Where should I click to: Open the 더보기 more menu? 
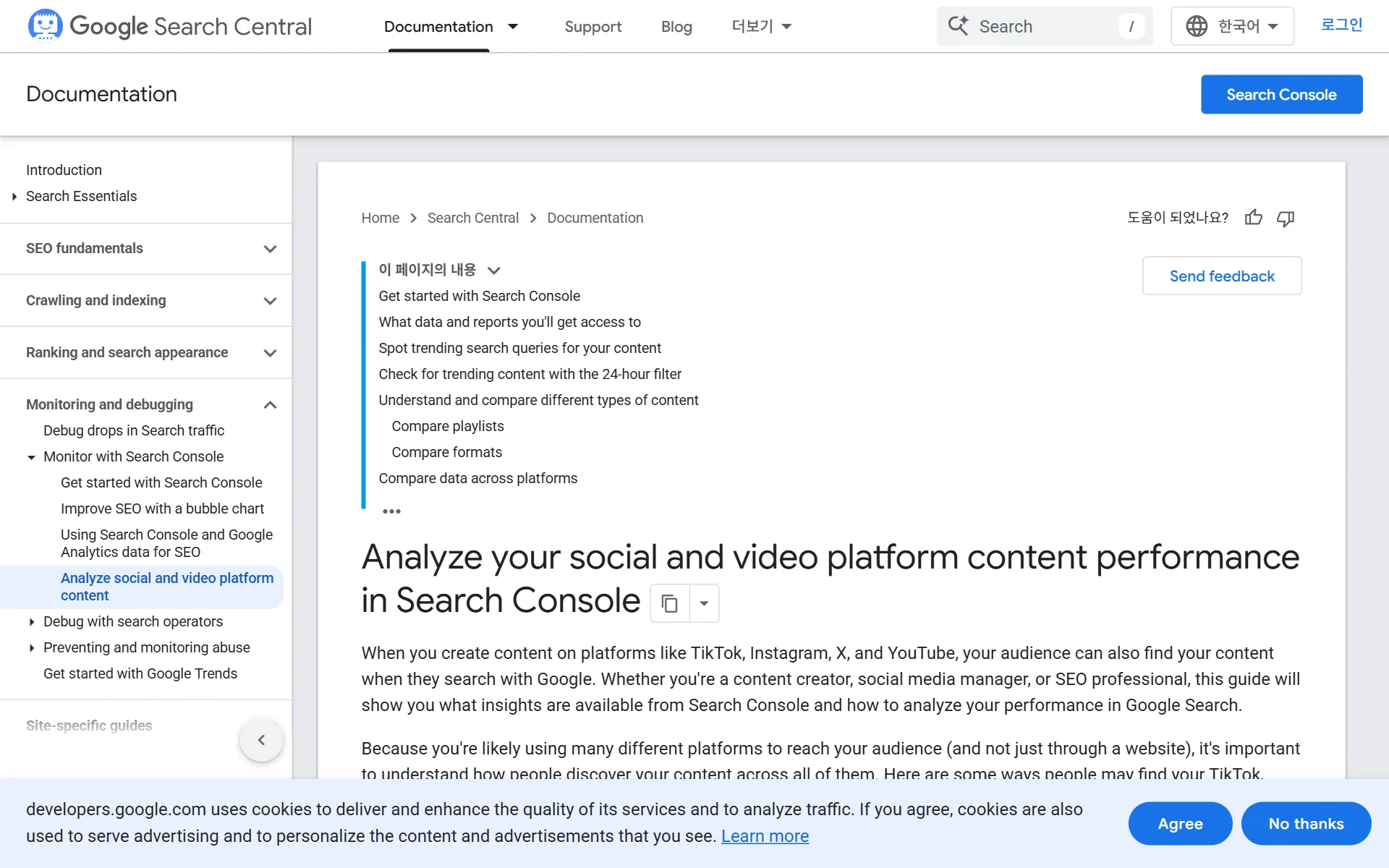click(761, 26)
